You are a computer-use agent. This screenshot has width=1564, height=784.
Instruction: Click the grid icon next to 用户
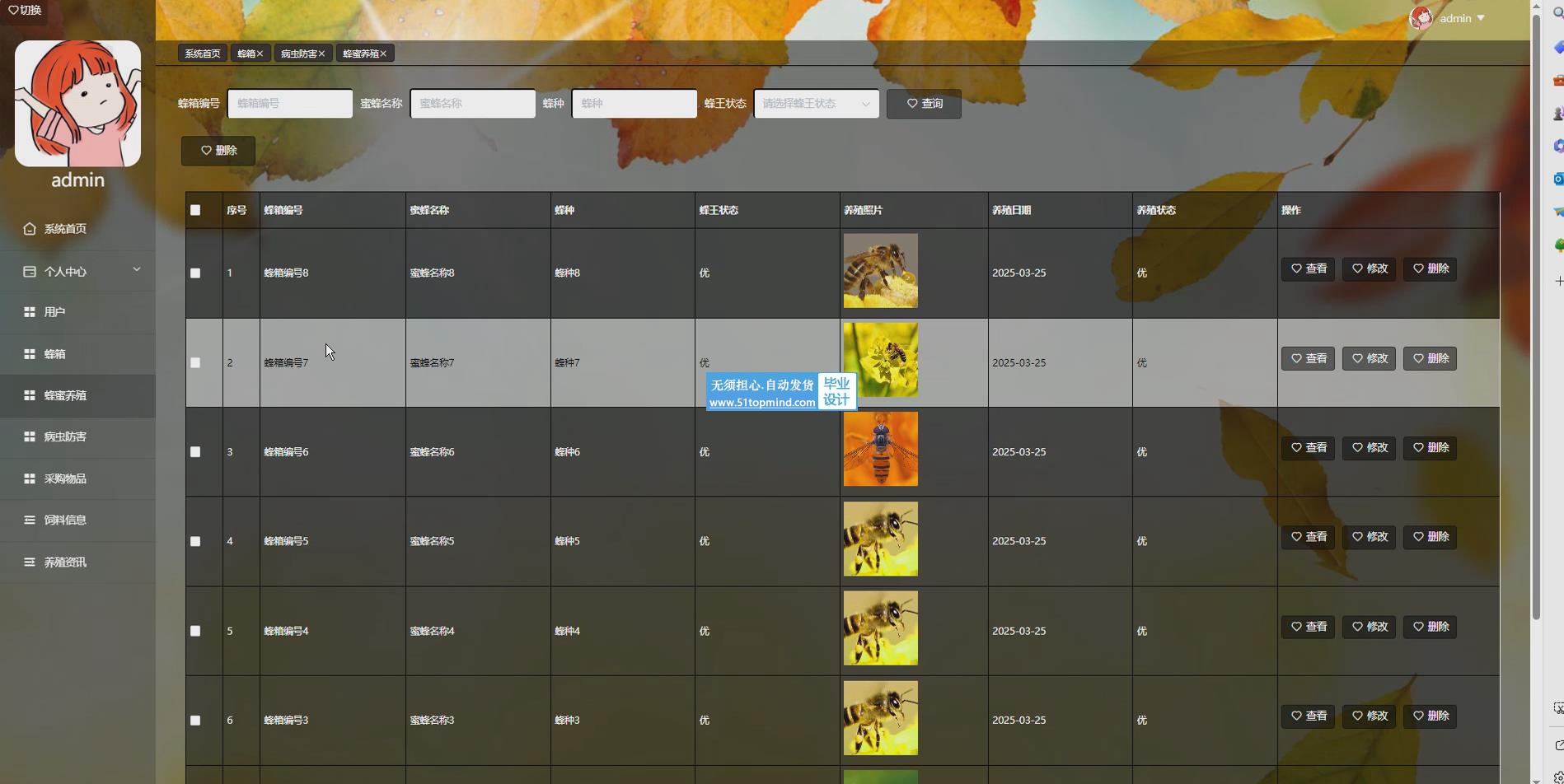[30, 312]
